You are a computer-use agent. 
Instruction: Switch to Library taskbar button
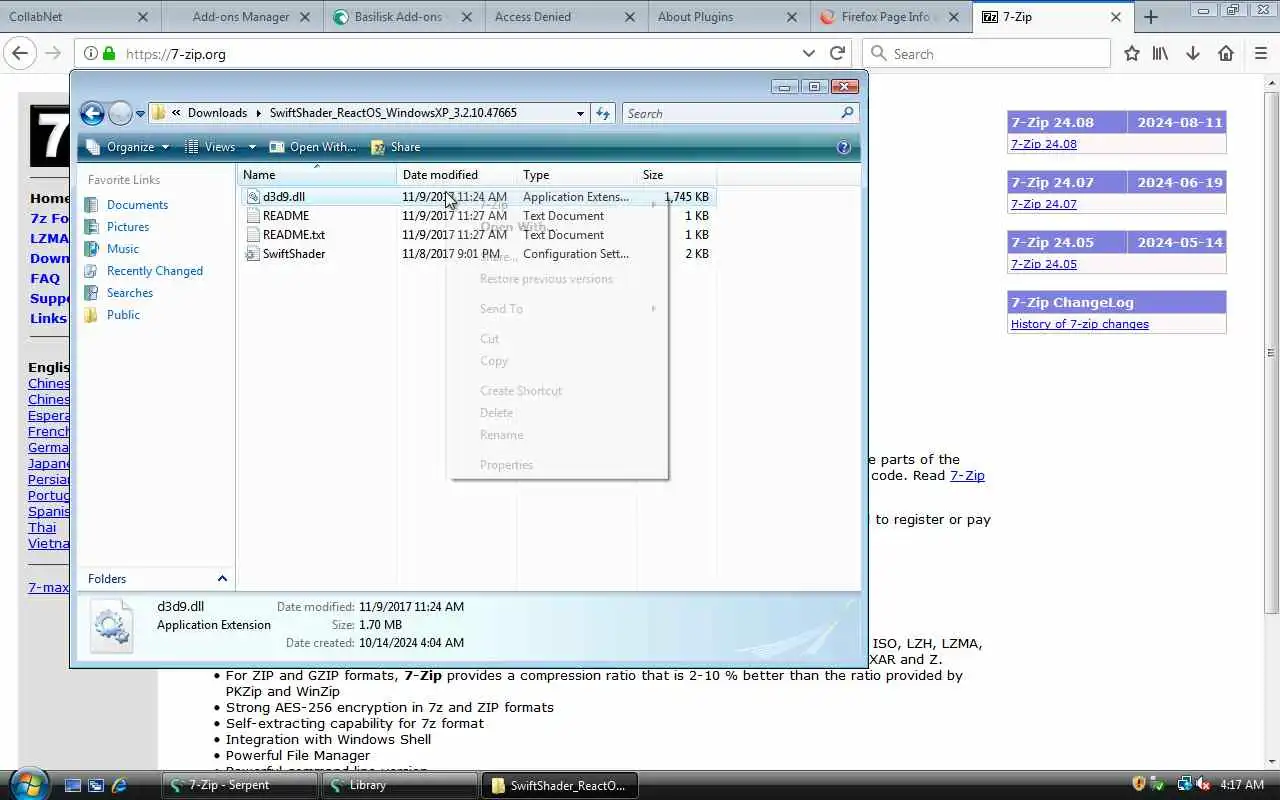coord(400,785)
